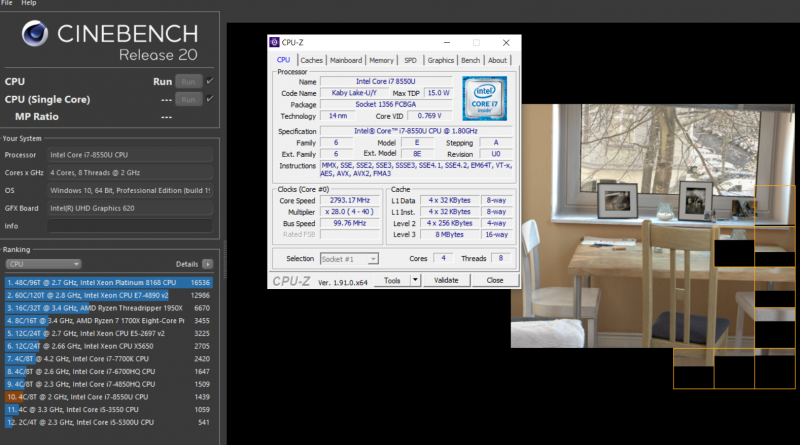Click the Run button for the CPU test
Screen dimensions: 800x445
coord(187,81)
